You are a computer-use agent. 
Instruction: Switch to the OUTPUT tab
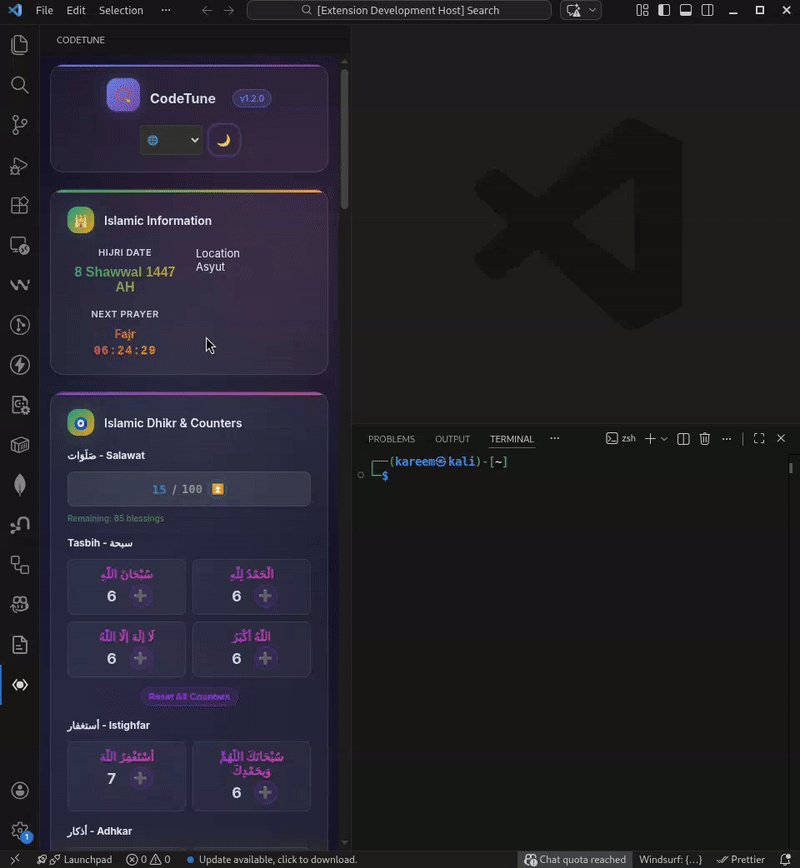pos(452,439)
